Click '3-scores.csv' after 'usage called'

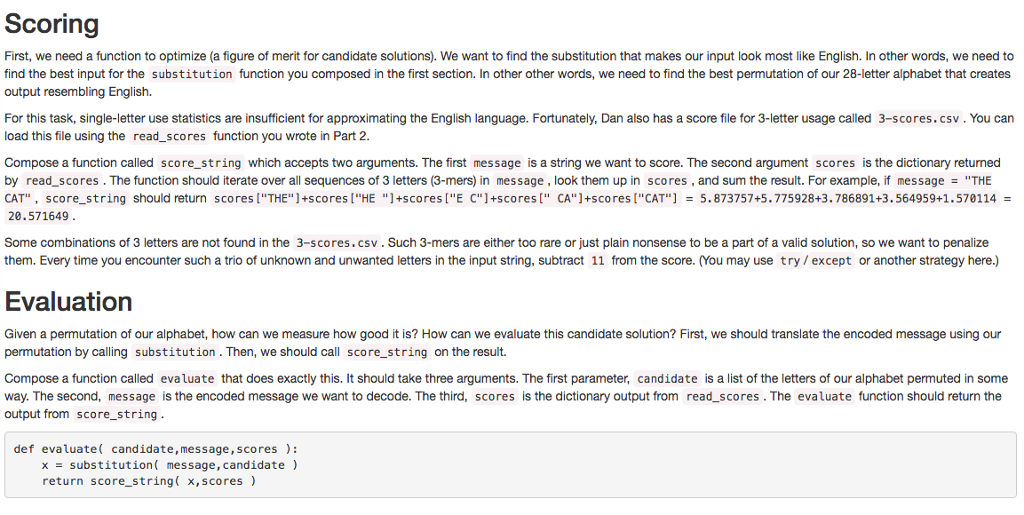coord(919,119)
